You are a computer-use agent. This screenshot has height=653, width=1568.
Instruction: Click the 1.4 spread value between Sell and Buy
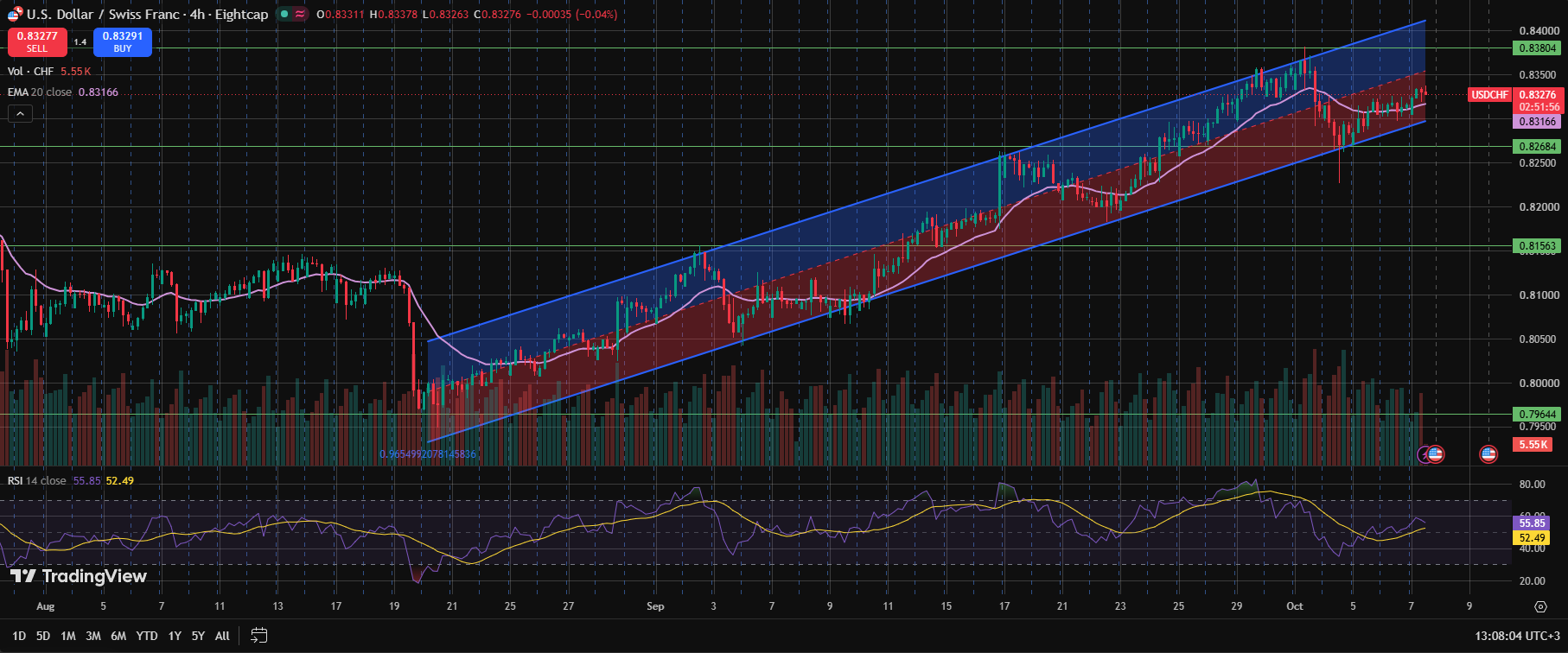80,41
